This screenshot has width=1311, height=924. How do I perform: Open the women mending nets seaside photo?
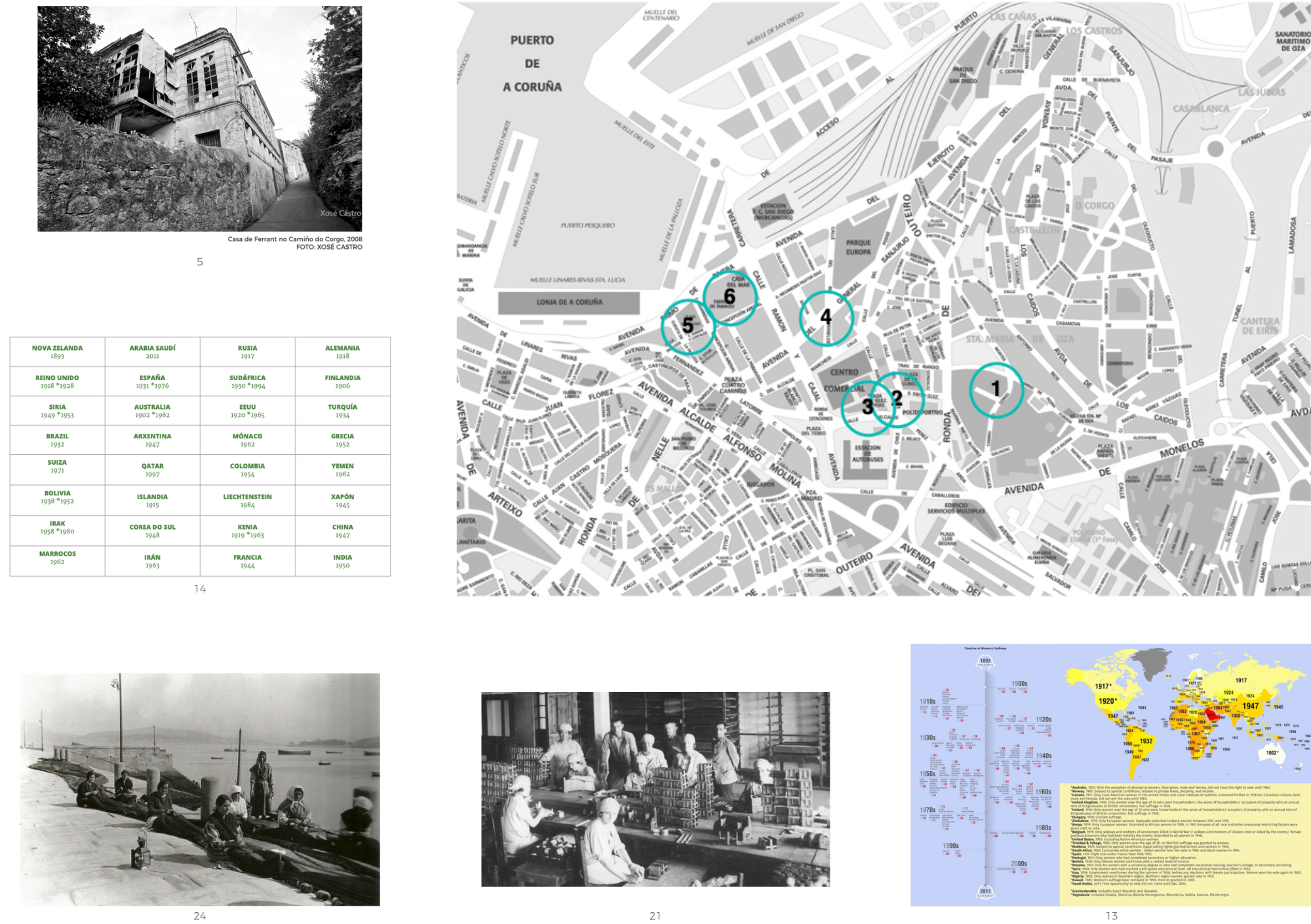199,789
